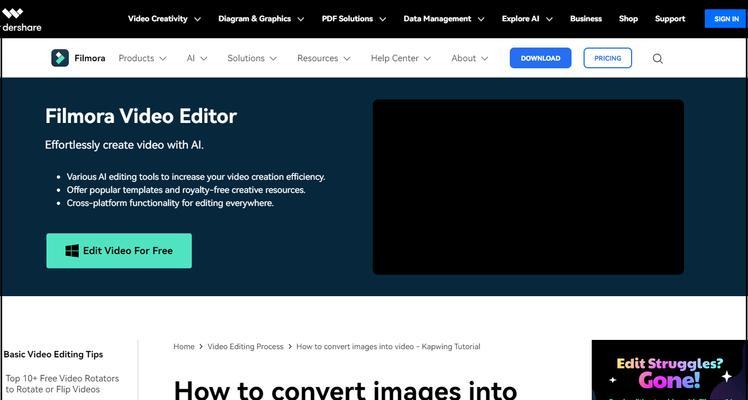Open Video Editing Process breadcrumb
Viewport: 748px width, 400px height.
click(x=245, y=347)
